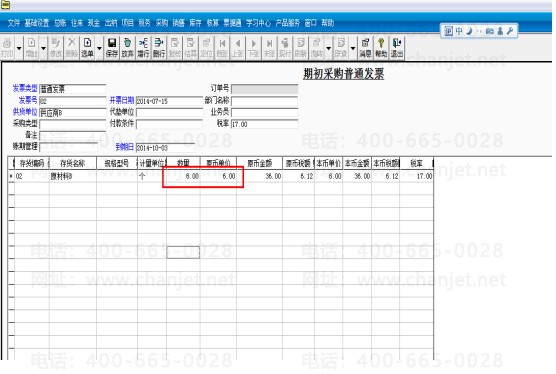Click the 计量单位 cell showing 个
The height and width of the screenshot is (374, 556).
pyautogui.click(x=152, y=176)
